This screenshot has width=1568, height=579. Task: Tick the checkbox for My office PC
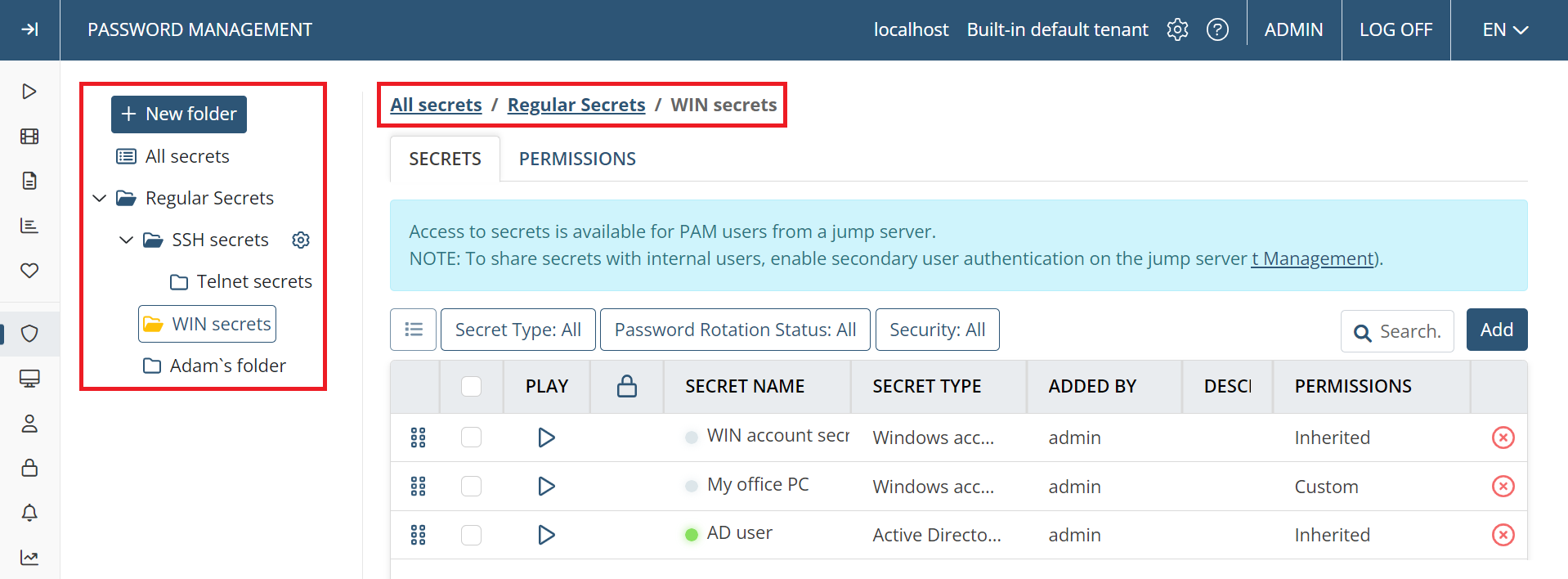coord(471,487)
